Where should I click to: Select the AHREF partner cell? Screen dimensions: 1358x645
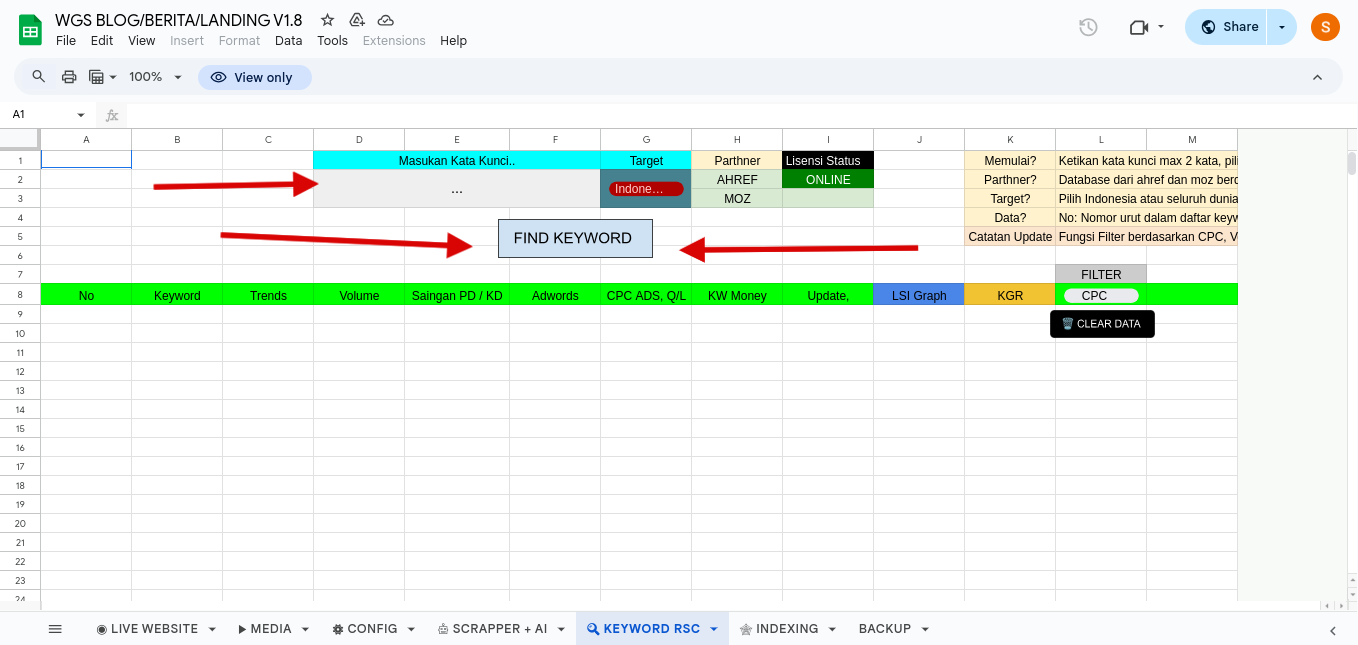coord(737,180)
